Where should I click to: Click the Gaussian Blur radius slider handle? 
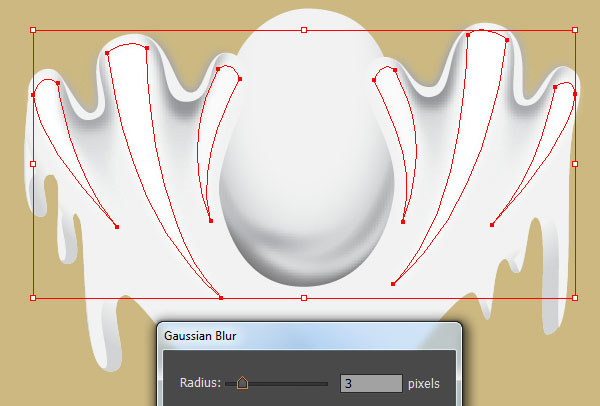click(x=242, y=382)
